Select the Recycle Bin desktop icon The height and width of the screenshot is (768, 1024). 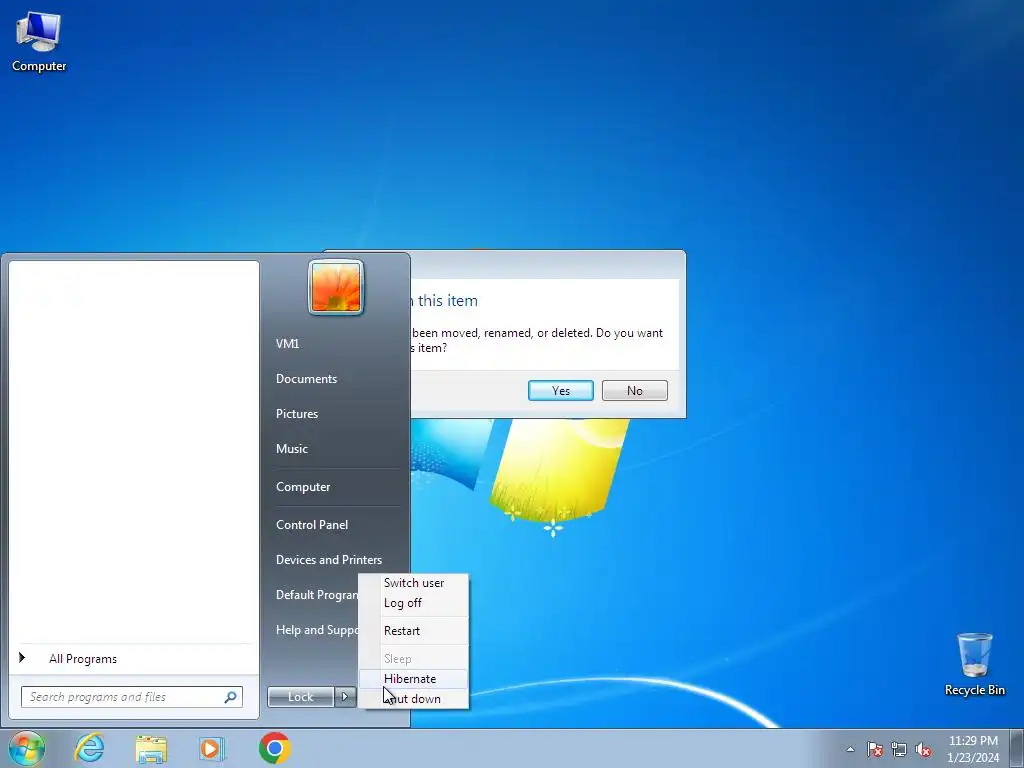click(974, 664)
